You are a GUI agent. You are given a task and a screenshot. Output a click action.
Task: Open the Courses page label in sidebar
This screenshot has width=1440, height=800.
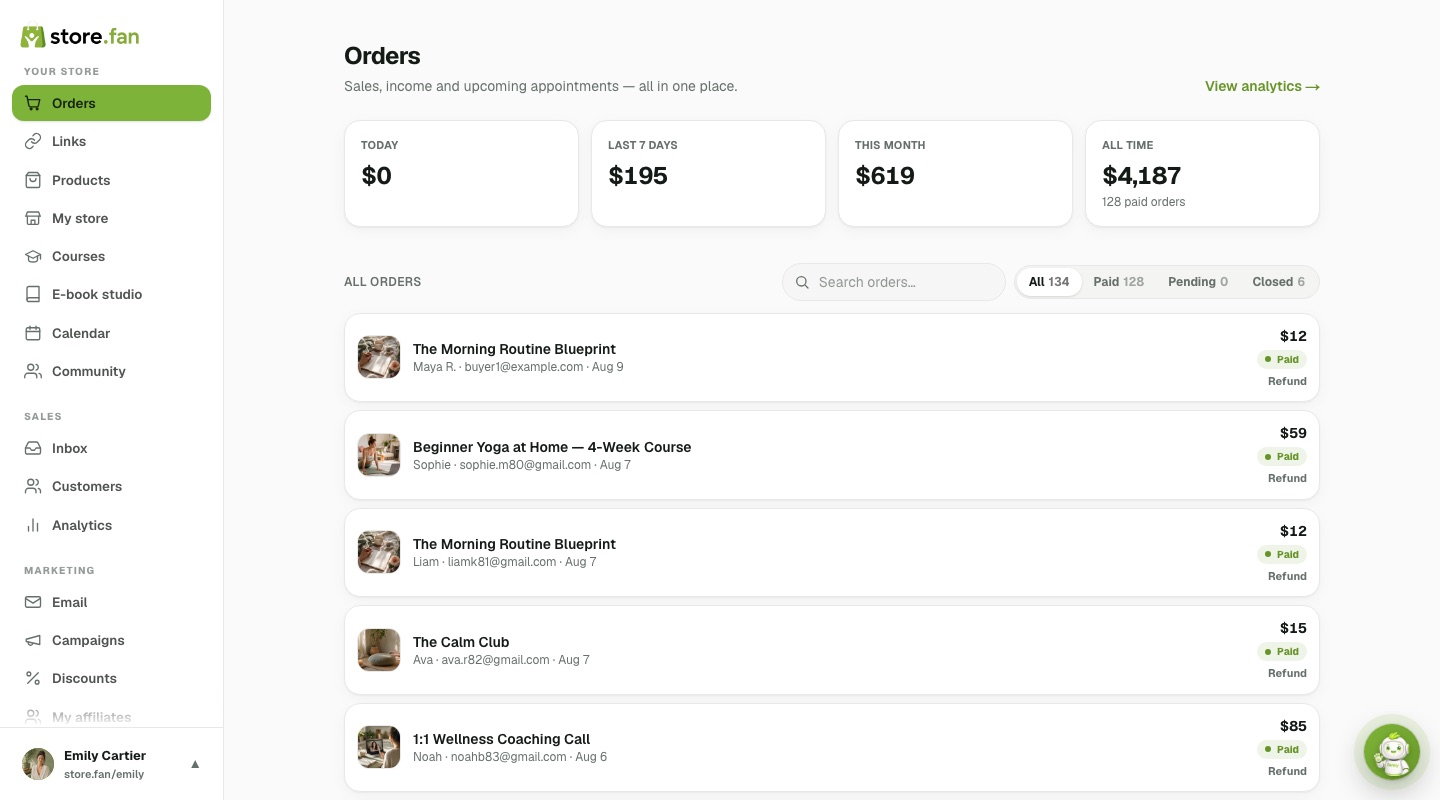(78, 256)
